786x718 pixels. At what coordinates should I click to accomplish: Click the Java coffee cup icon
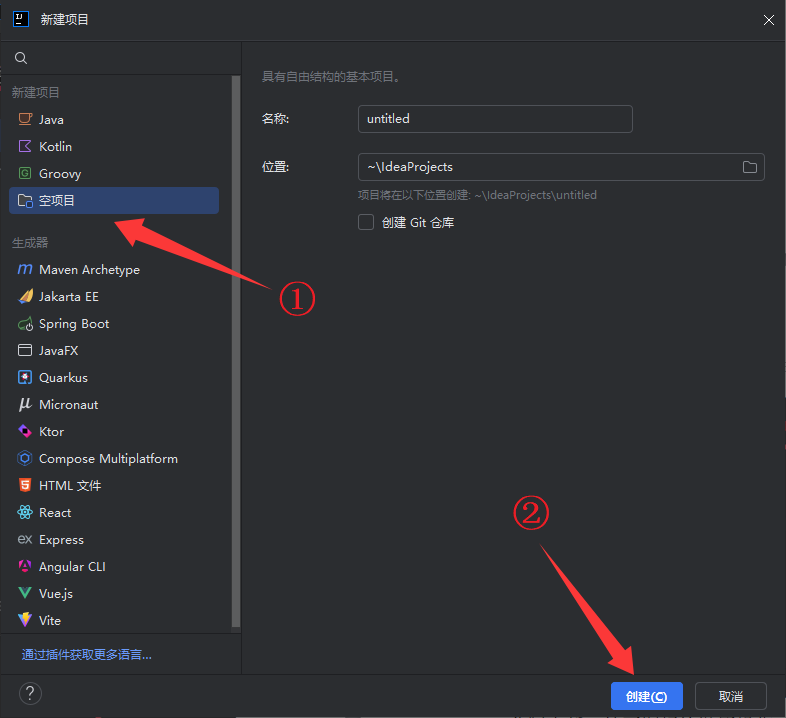25,119
